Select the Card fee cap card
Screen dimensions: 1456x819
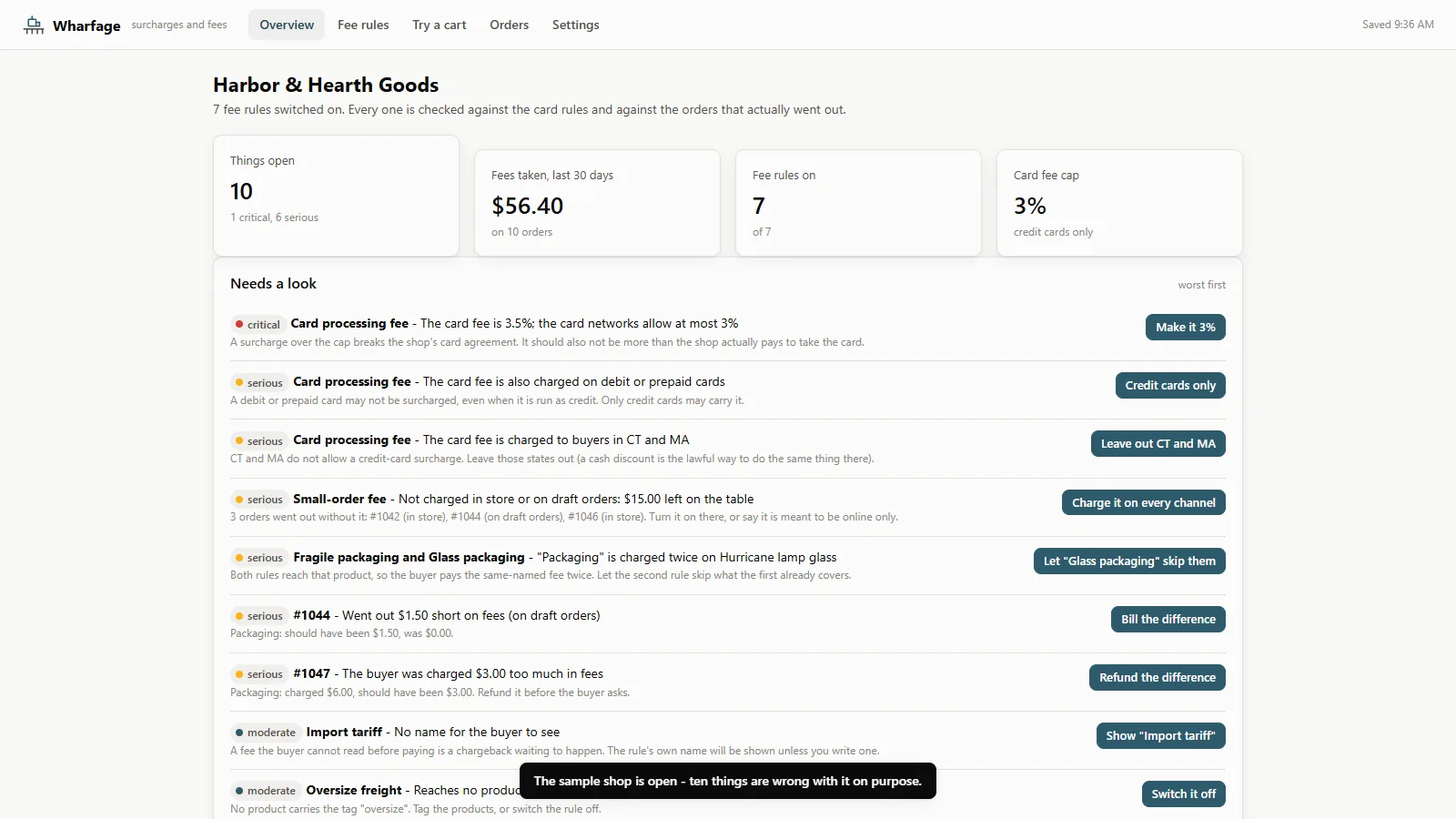[x=1119, y=203]
